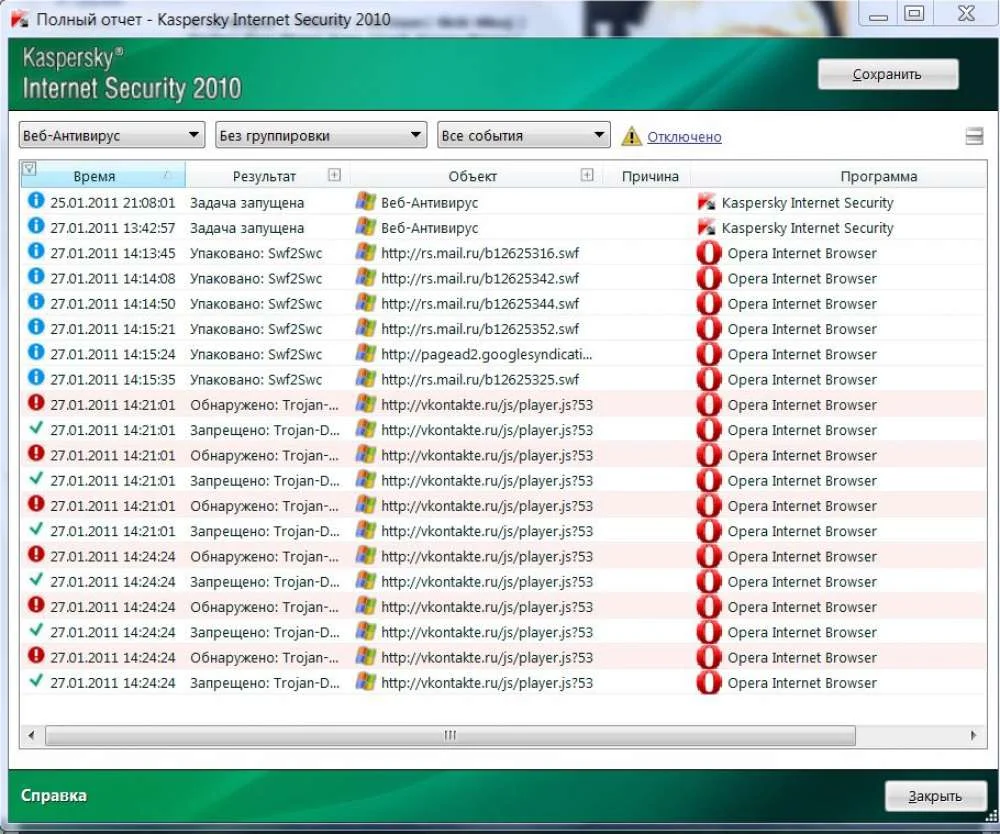Sort by the Время column header
The height and width of the screenshot is (834, 1000).
[x=102, y=176]
